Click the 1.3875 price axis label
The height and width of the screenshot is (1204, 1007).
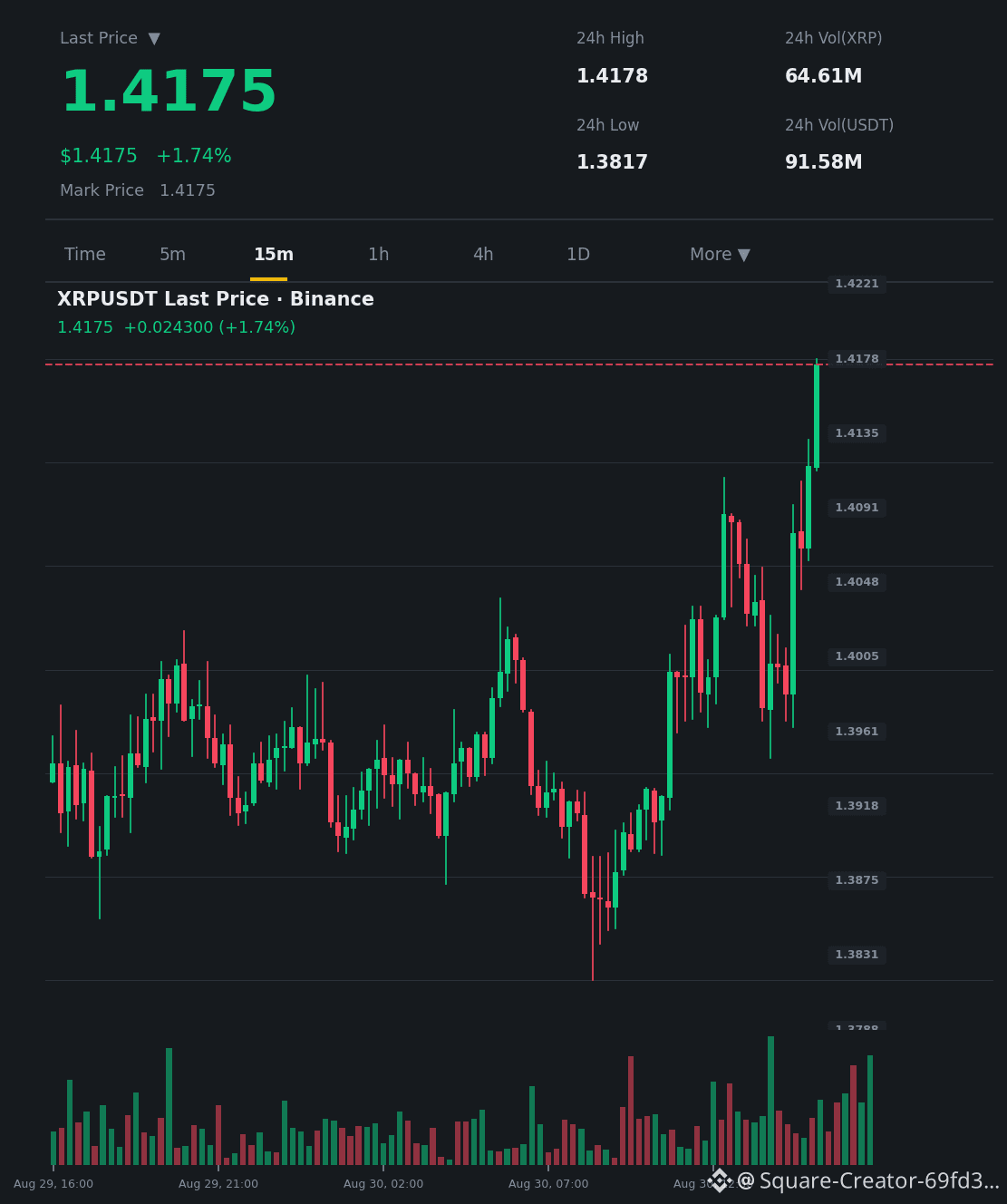pyautogui.click(x=857, y=880)
